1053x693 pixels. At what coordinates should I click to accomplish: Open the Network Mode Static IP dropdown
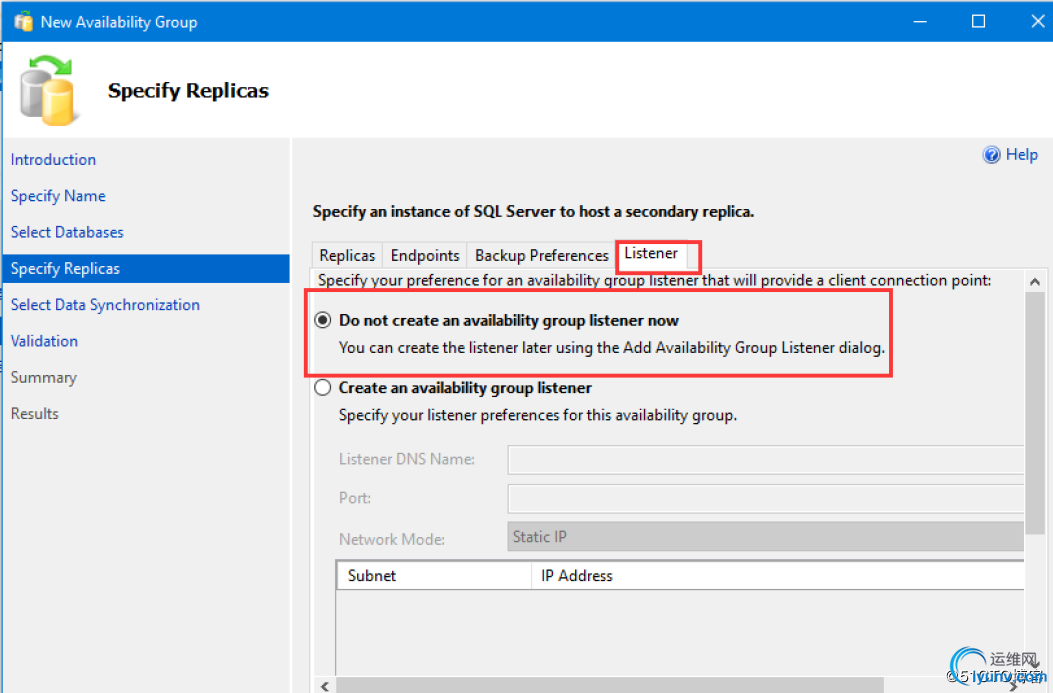(x=766, y=537)
